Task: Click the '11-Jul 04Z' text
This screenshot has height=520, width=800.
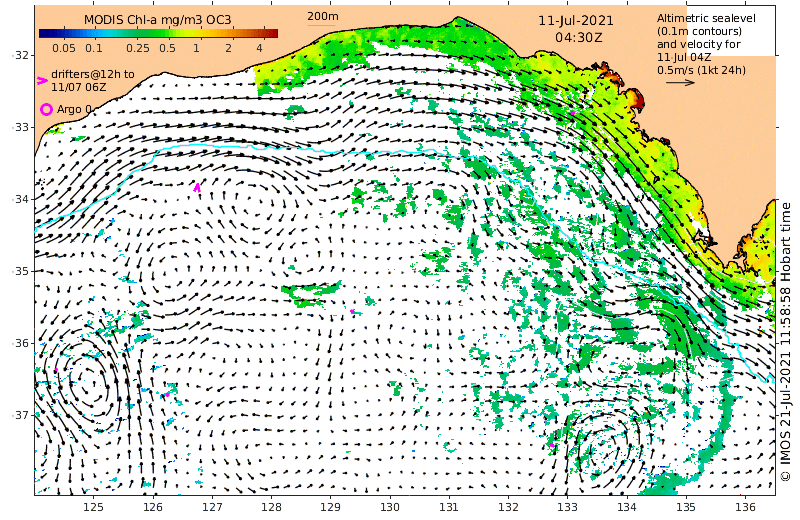Action: tap(684, 57)
